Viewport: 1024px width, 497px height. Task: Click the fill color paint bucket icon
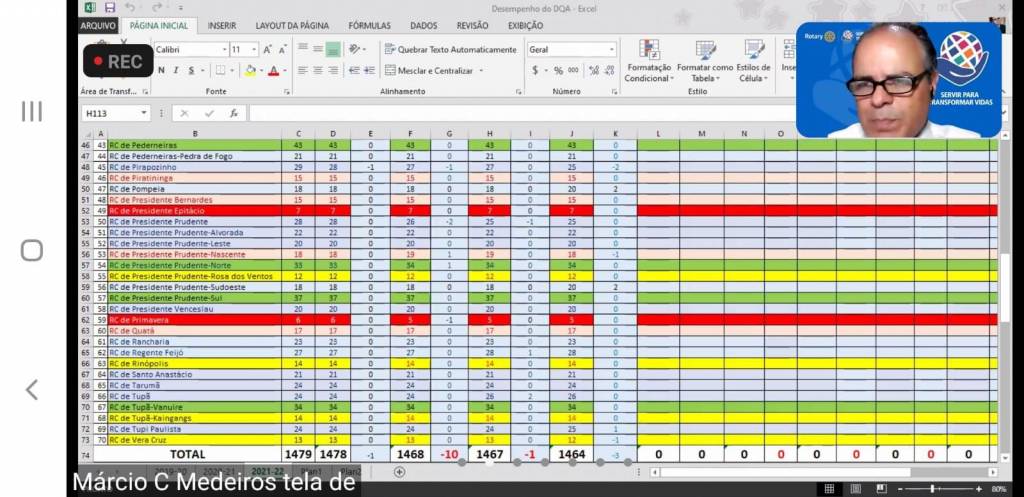249,70
